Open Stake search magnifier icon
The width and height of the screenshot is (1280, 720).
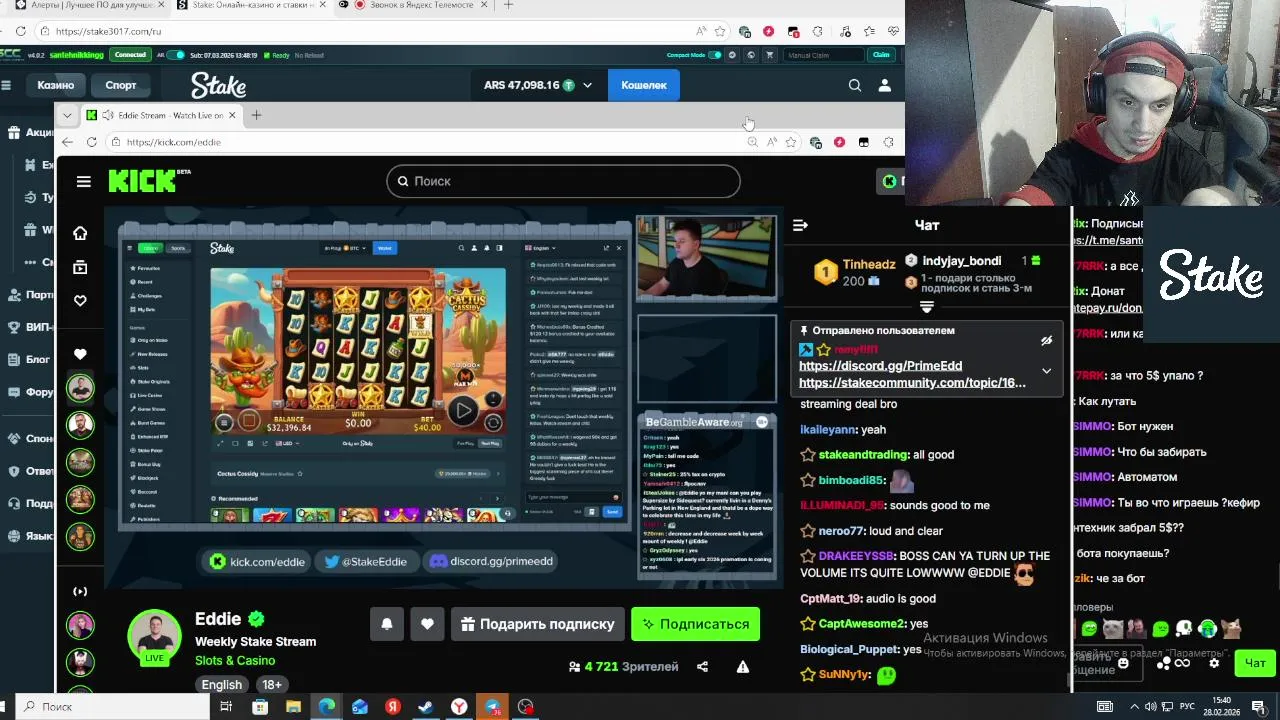click(x=855, y=85)
